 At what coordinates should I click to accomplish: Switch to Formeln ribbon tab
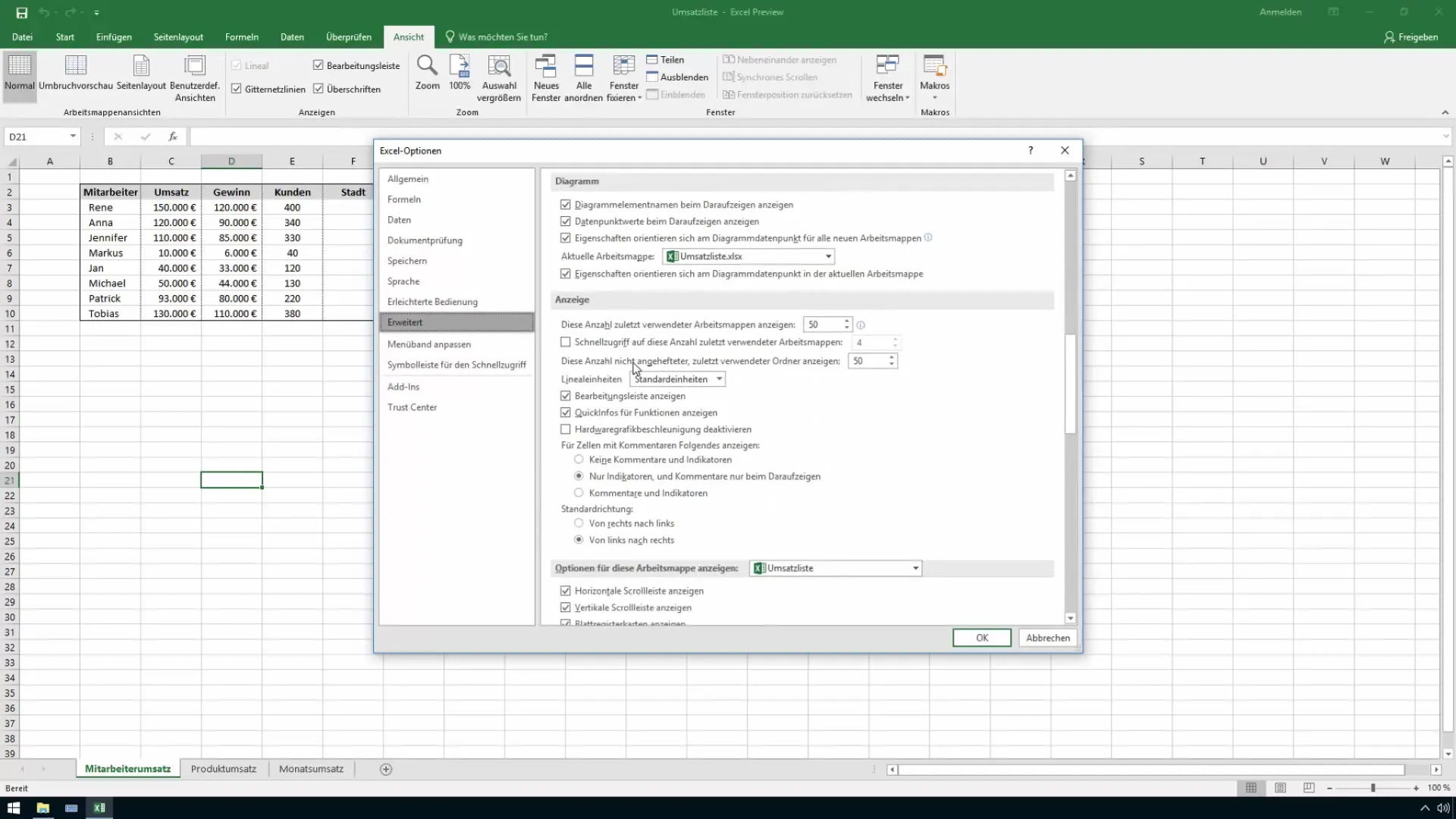(242, 37)
